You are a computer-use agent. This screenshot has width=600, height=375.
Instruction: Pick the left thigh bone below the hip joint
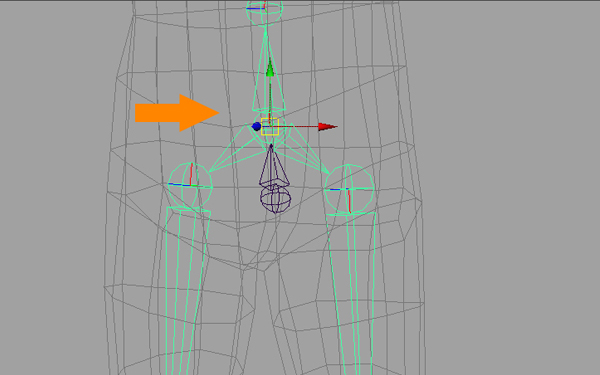[188, 291]
